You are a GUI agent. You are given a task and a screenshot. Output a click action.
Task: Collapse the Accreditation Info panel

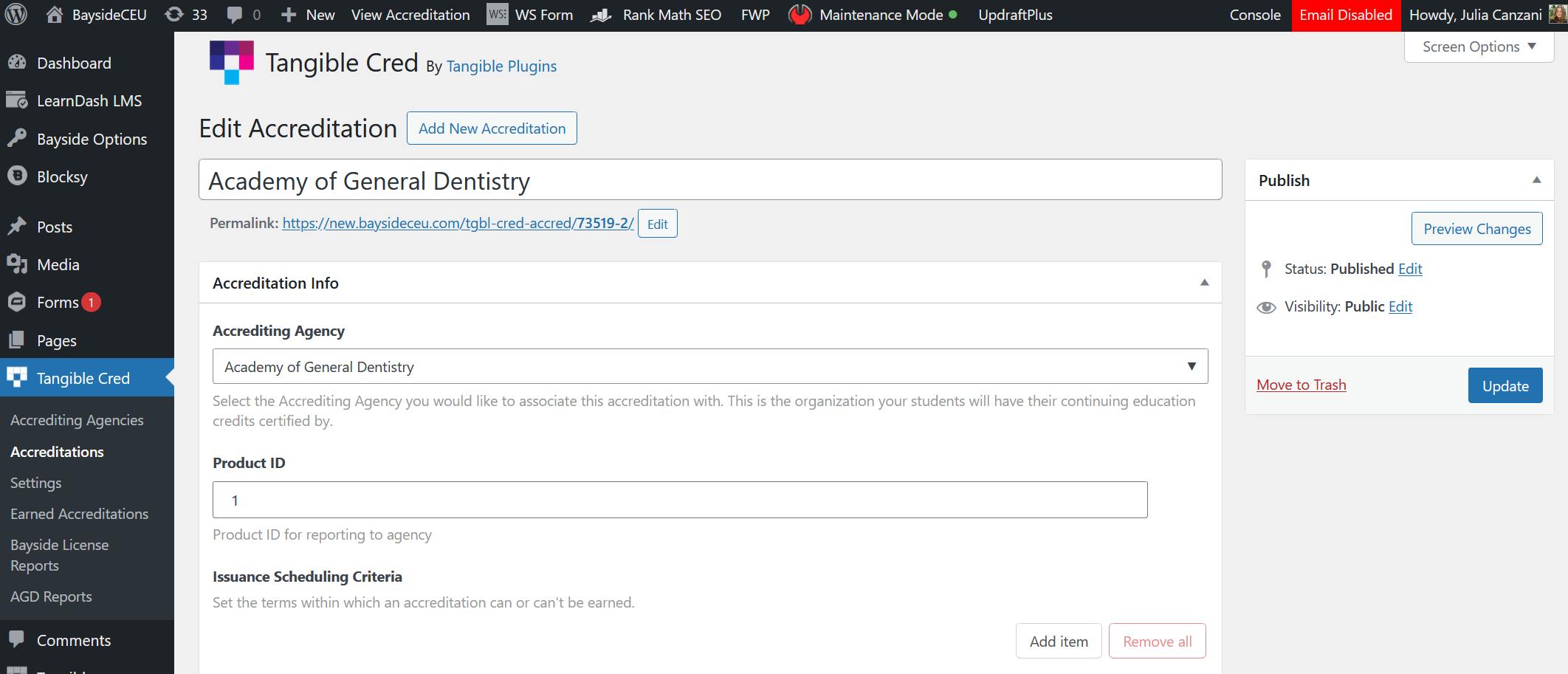coord(1204,283)
